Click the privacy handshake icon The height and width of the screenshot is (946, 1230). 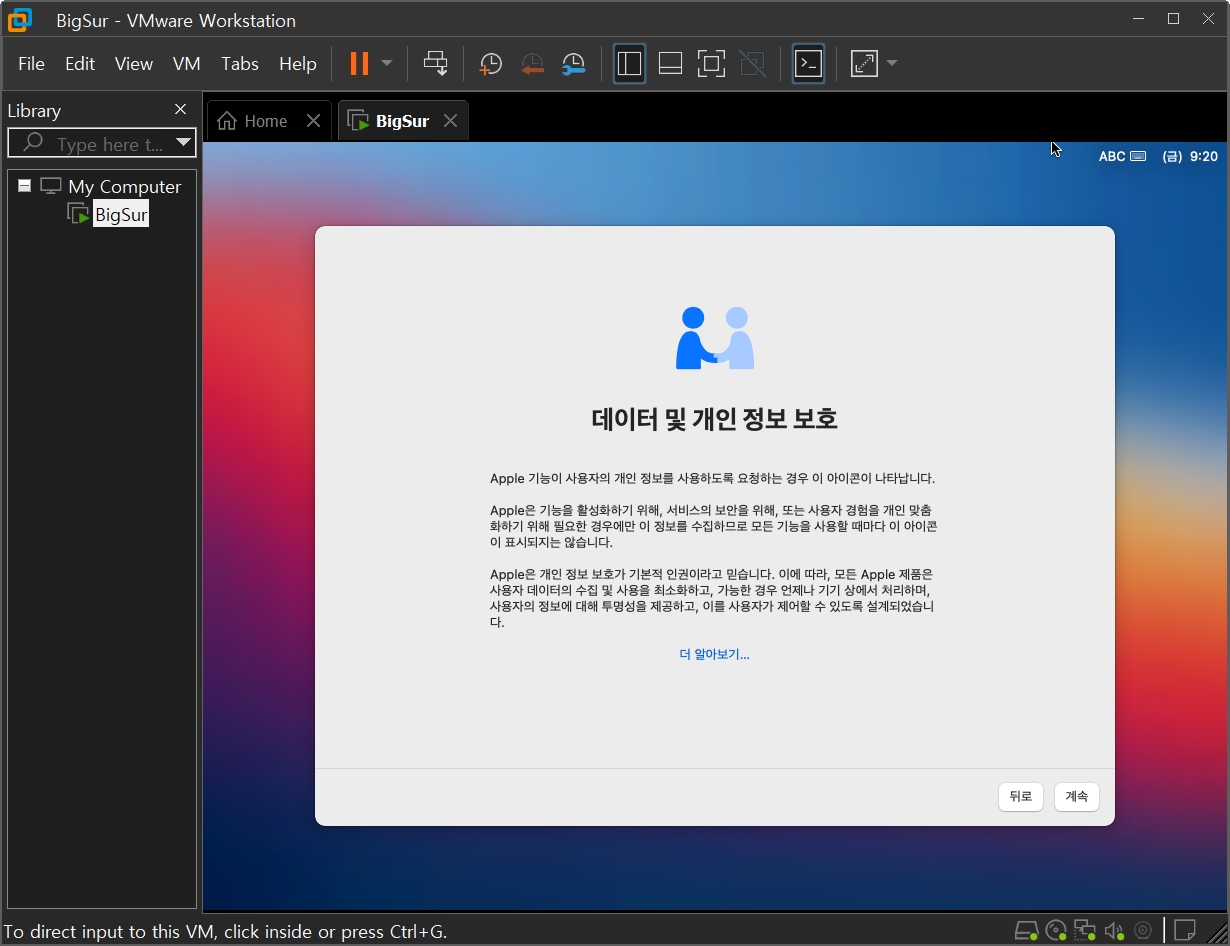(x=715, y=338)
